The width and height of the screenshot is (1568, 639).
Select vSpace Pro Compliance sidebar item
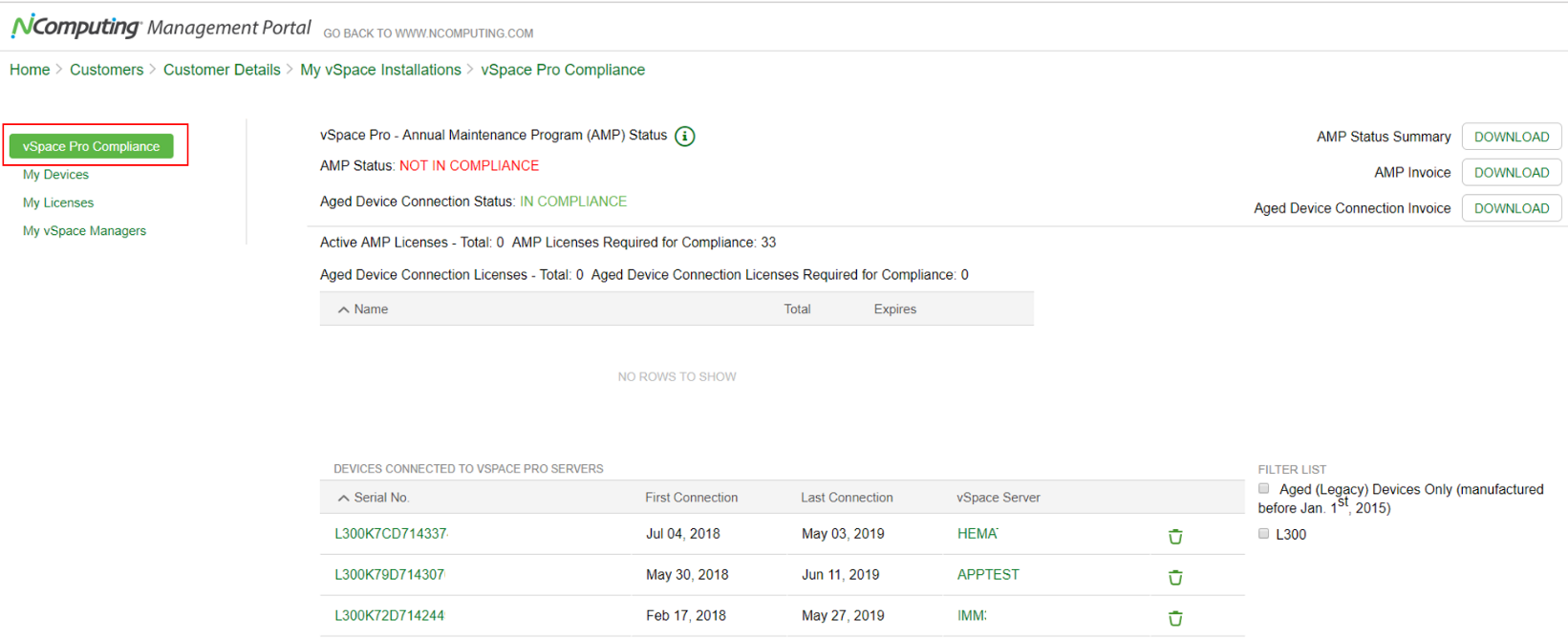coord(92,146)
